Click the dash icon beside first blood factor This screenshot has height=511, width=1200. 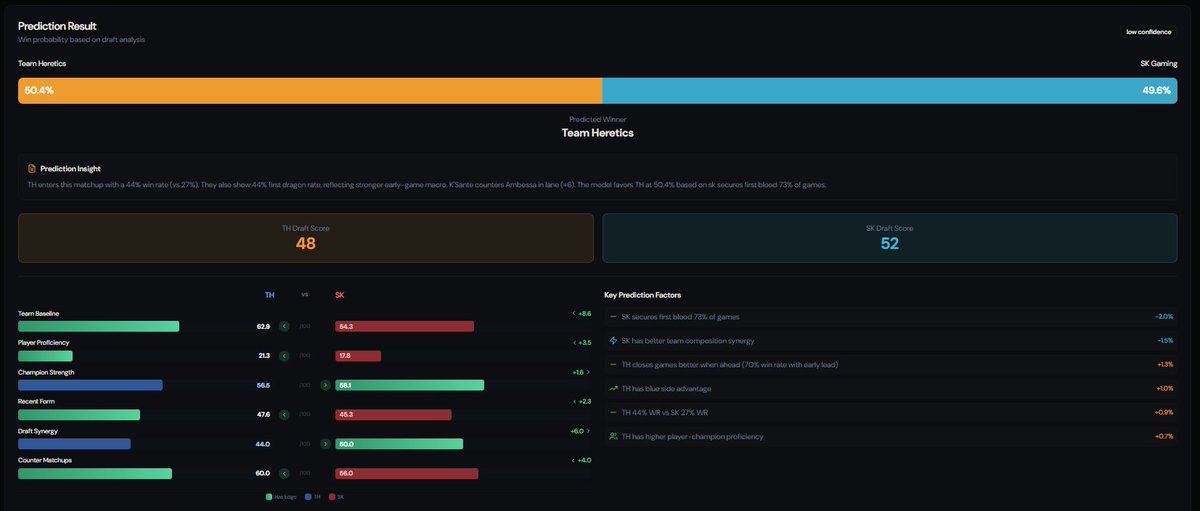[x=613, y=317]
